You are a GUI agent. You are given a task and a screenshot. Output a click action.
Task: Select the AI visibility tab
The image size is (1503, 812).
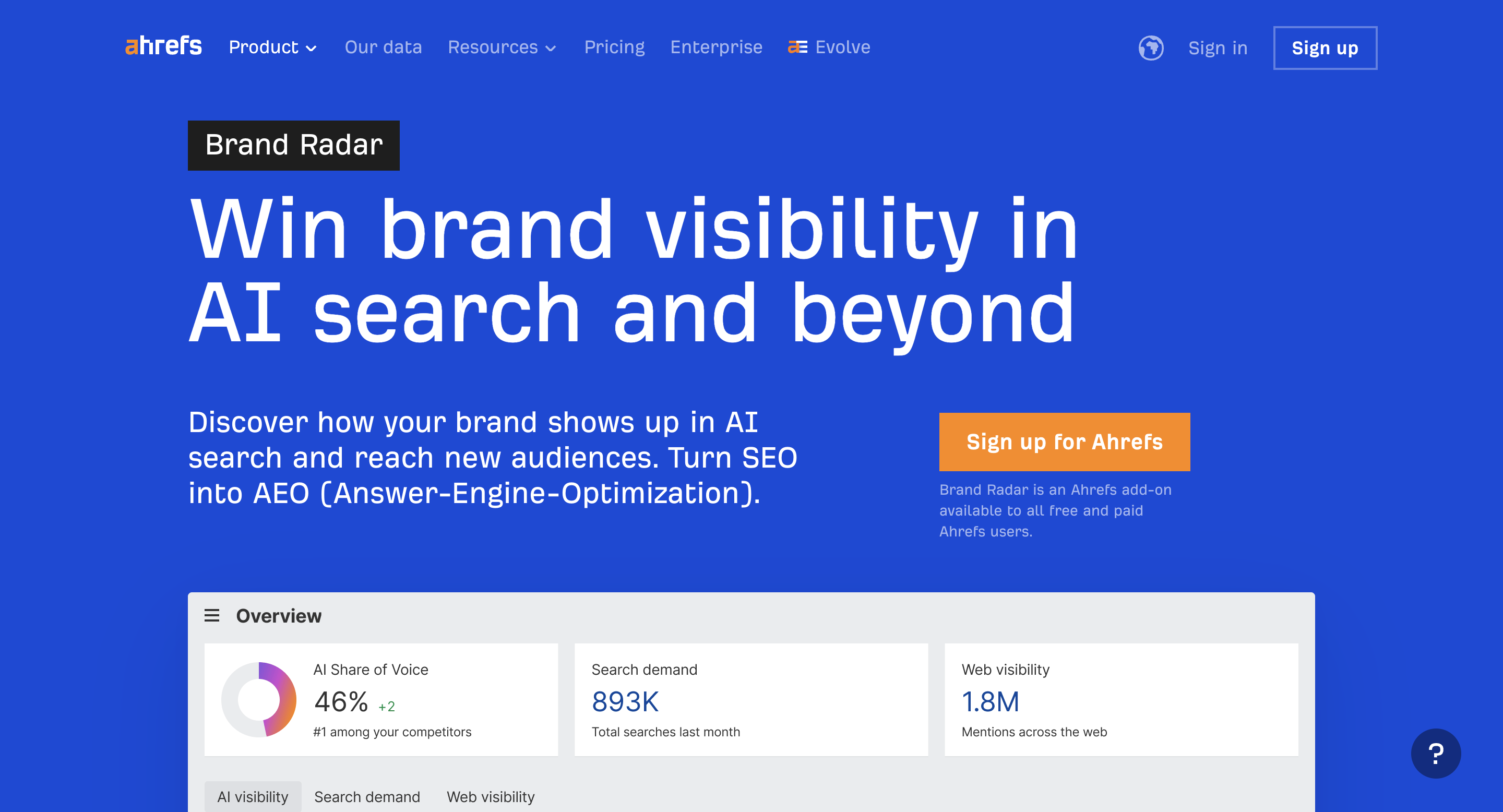point(253,796)
